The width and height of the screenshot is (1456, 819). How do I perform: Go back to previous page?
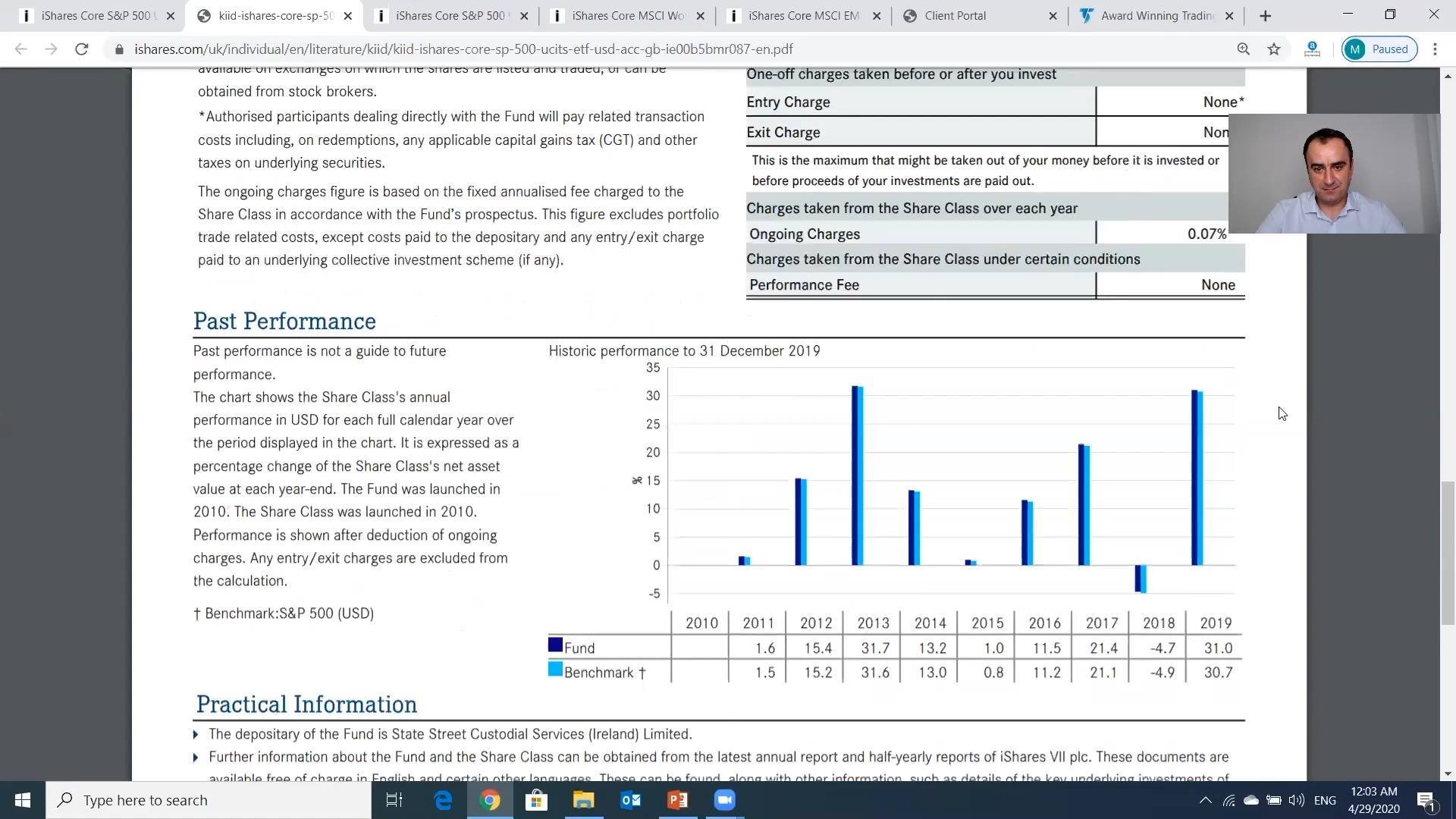pos(20,49)
